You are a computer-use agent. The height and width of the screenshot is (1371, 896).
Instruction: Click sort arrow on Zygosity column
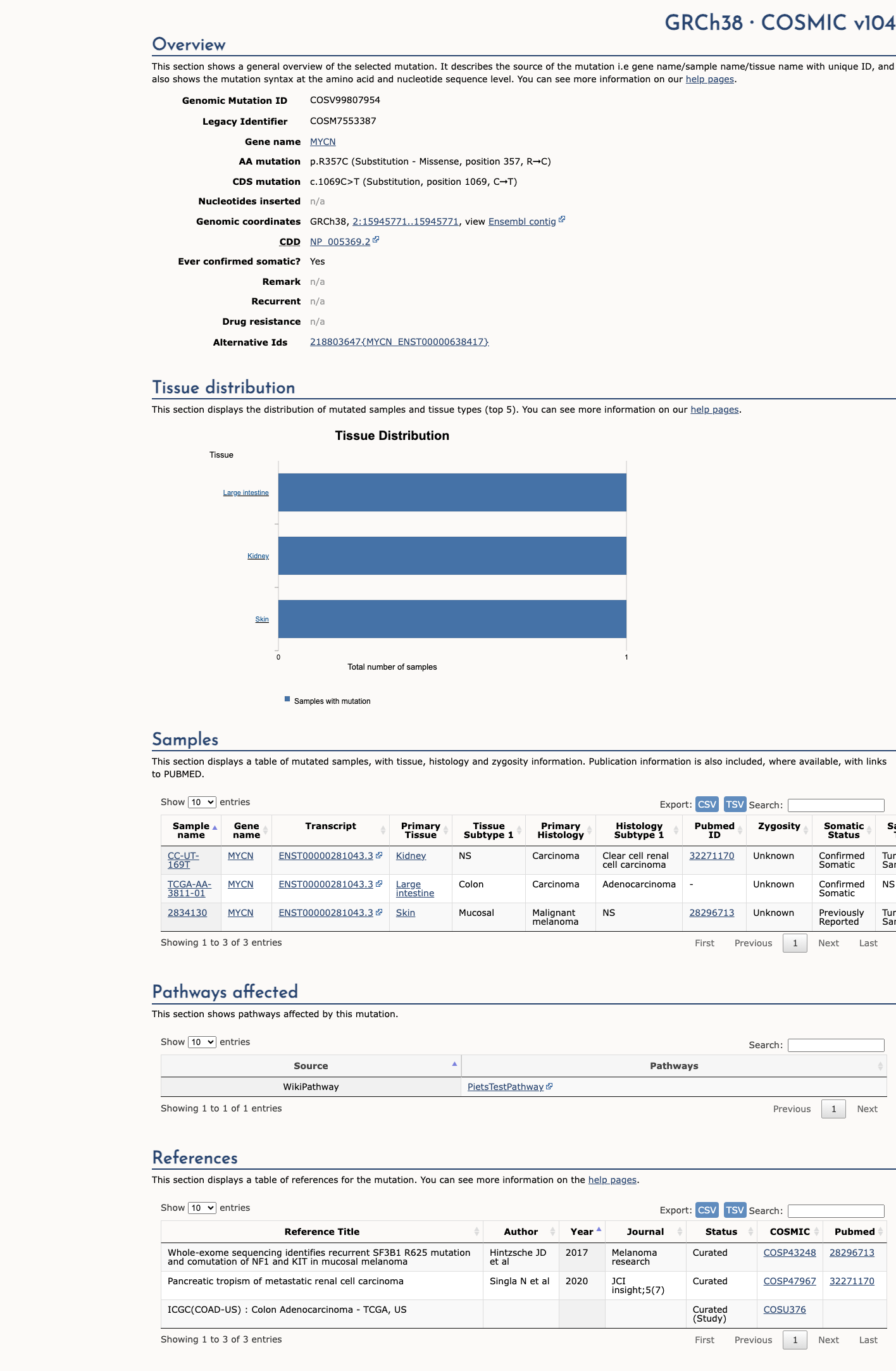(x=806, y=830)
